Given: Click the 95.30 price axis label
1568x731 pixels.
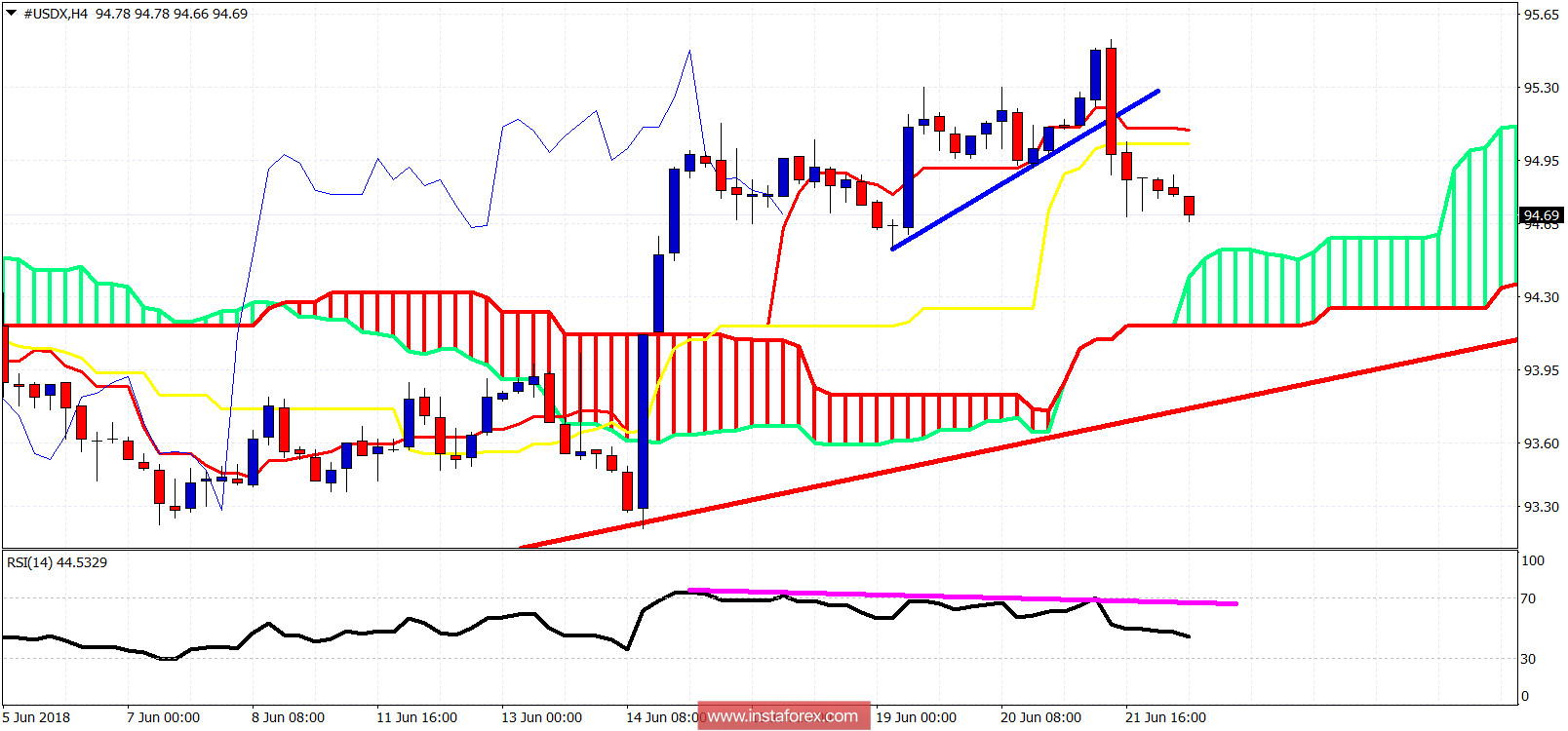Looking at the screenshot, I should click(1542, 88).
